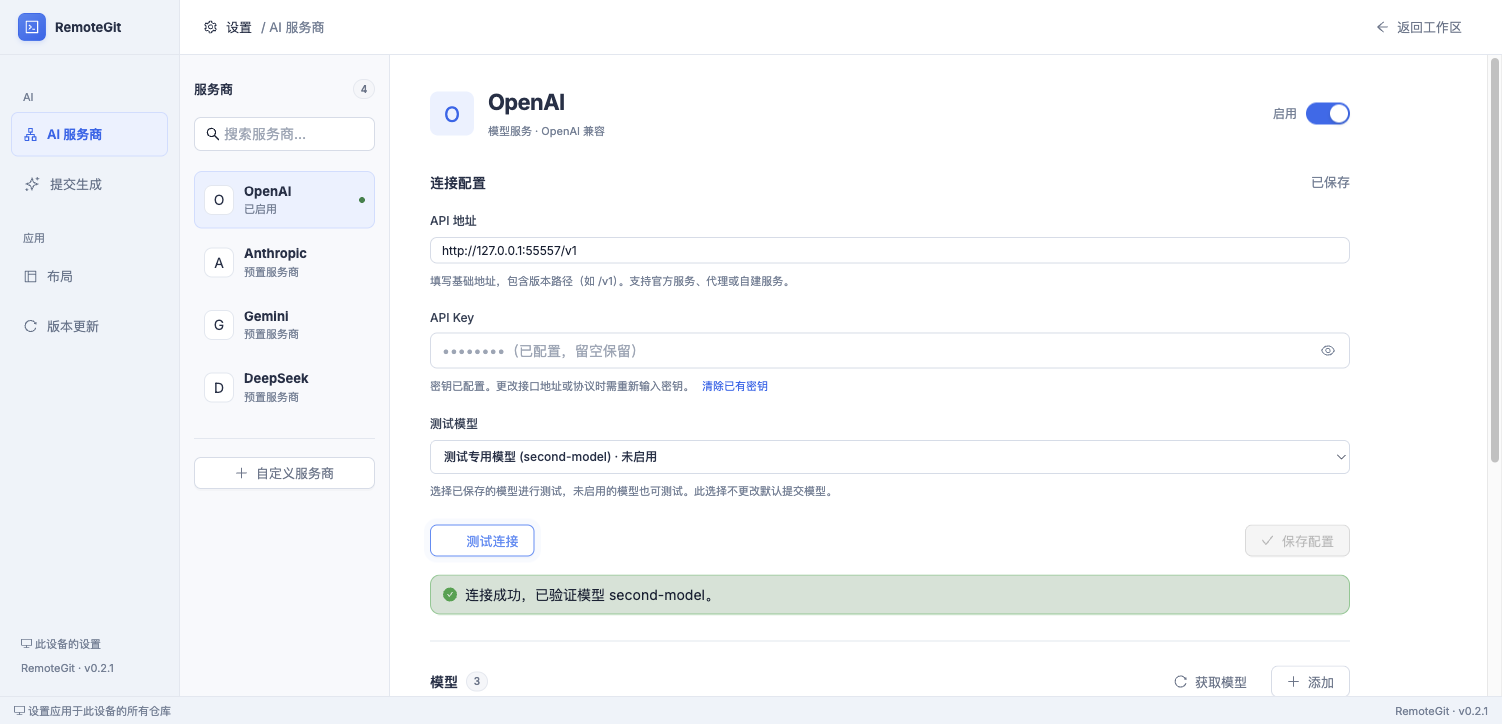Click the AI 服务商 network icon in sidebar
The width and height of the screenshot is (1502, 724).
click(x=30, y=134)
